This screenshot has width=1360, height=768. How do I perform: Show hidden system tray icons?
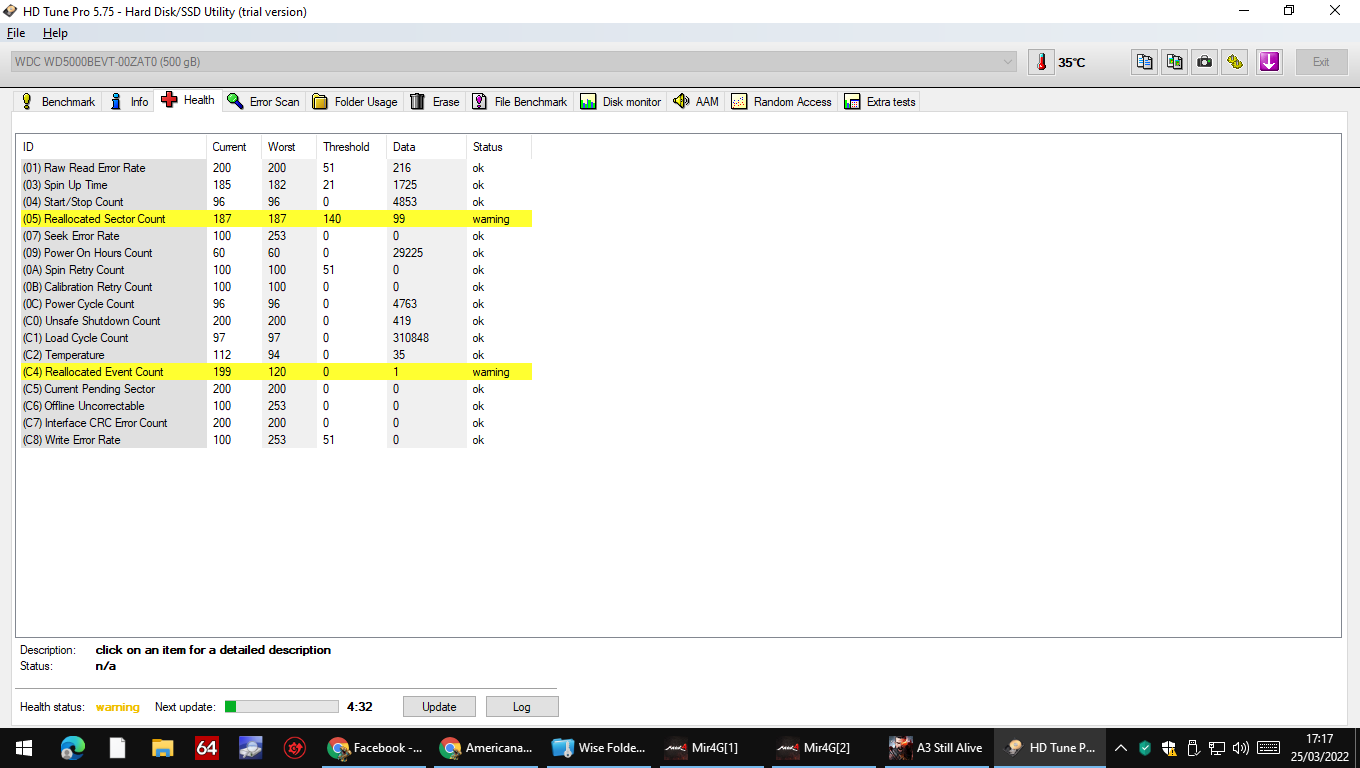tap(1121, 747)
